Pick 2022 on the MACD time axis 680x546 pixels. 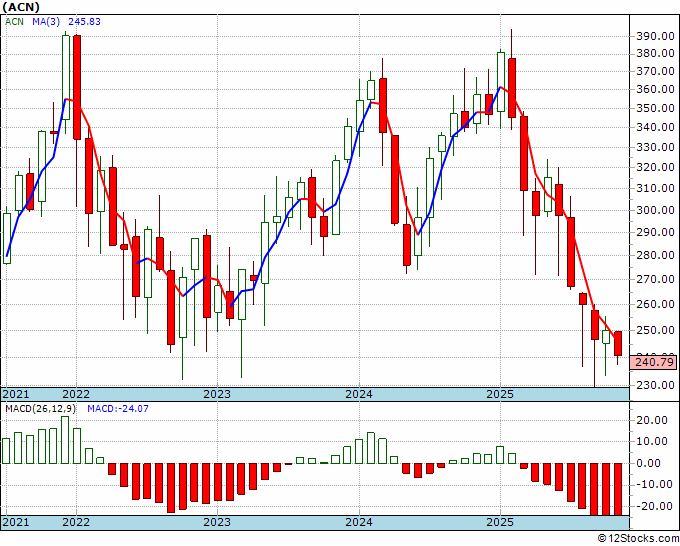(x=76, y=522)
